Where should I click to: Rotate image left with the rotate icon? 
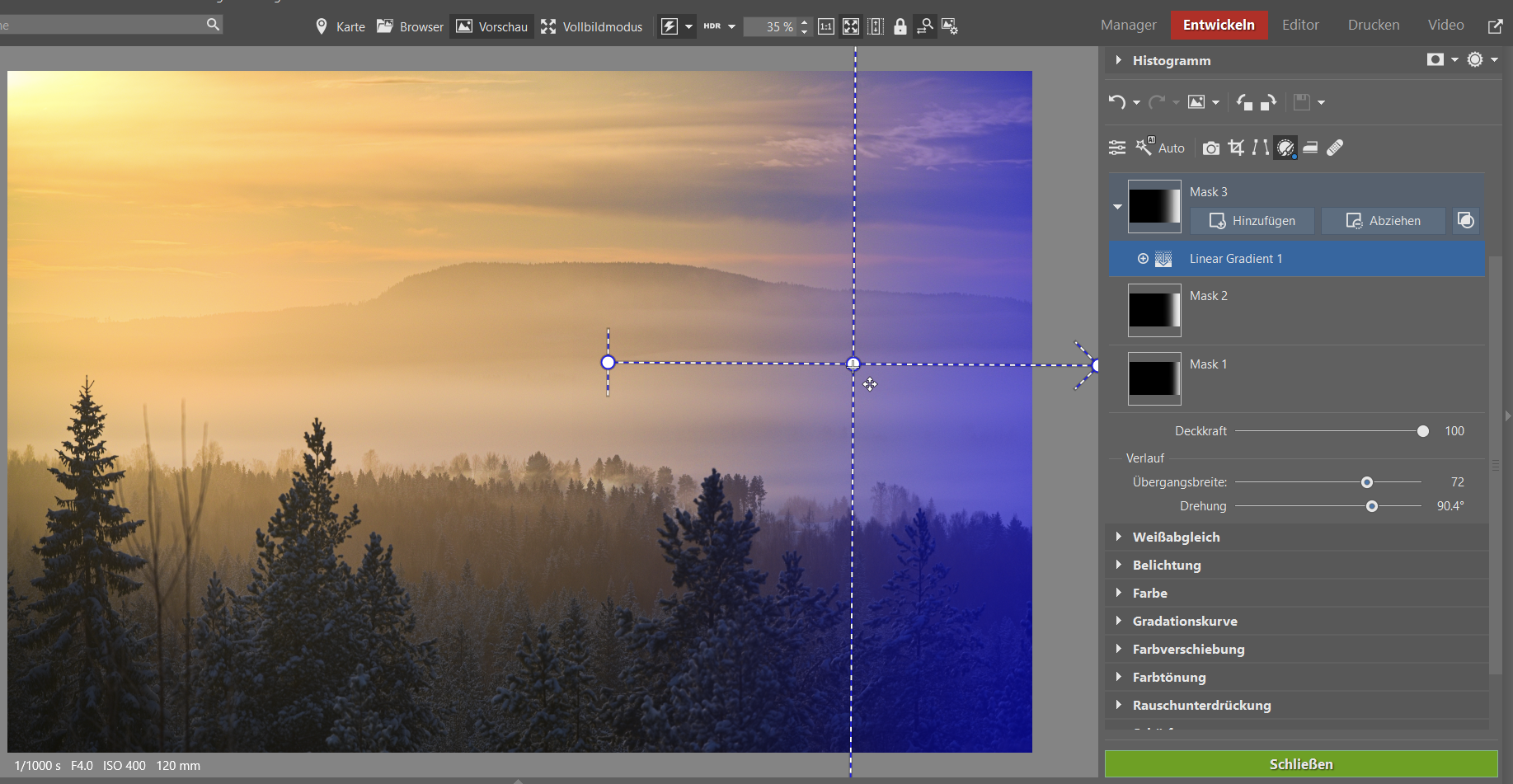(x=1244, y=102)
